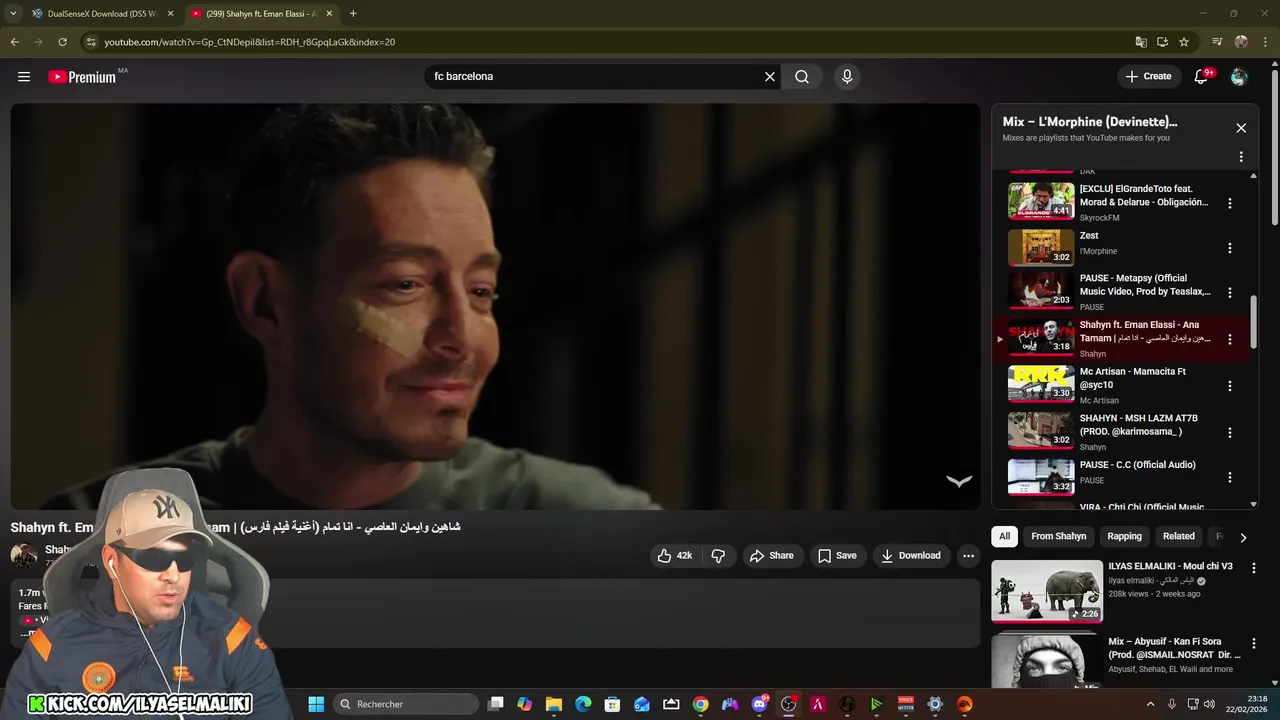Close the DualSenseX Download tab
Screen dimensions: 1280x720
[x=170, y=14]
